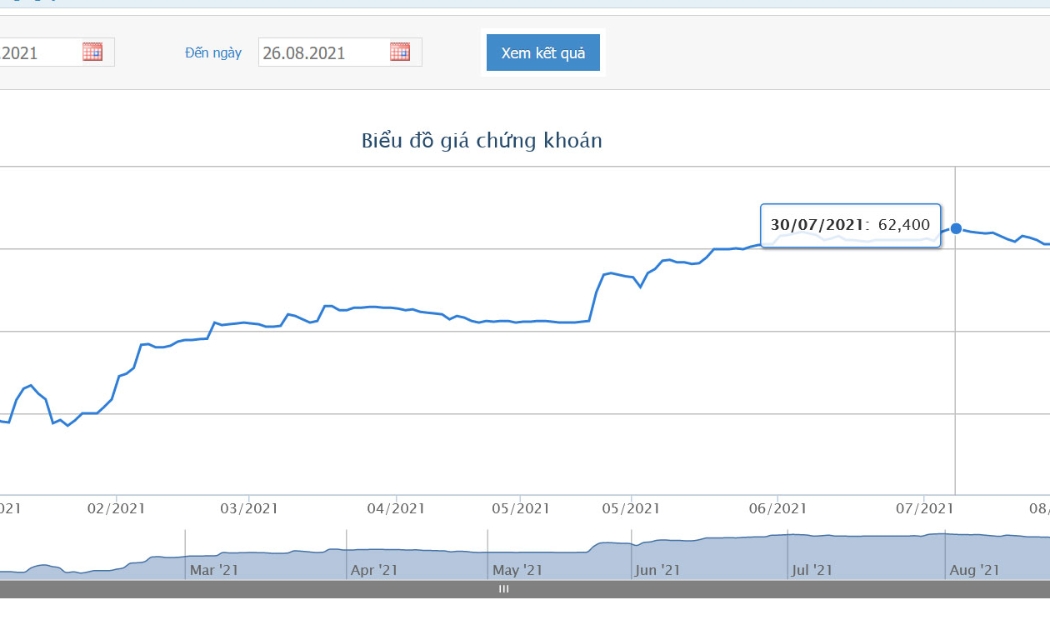This screenshot has width=1050, height=630.
Task: Click the tooltip showing 30/07/2021: 62,400
Action: point(850,225)
